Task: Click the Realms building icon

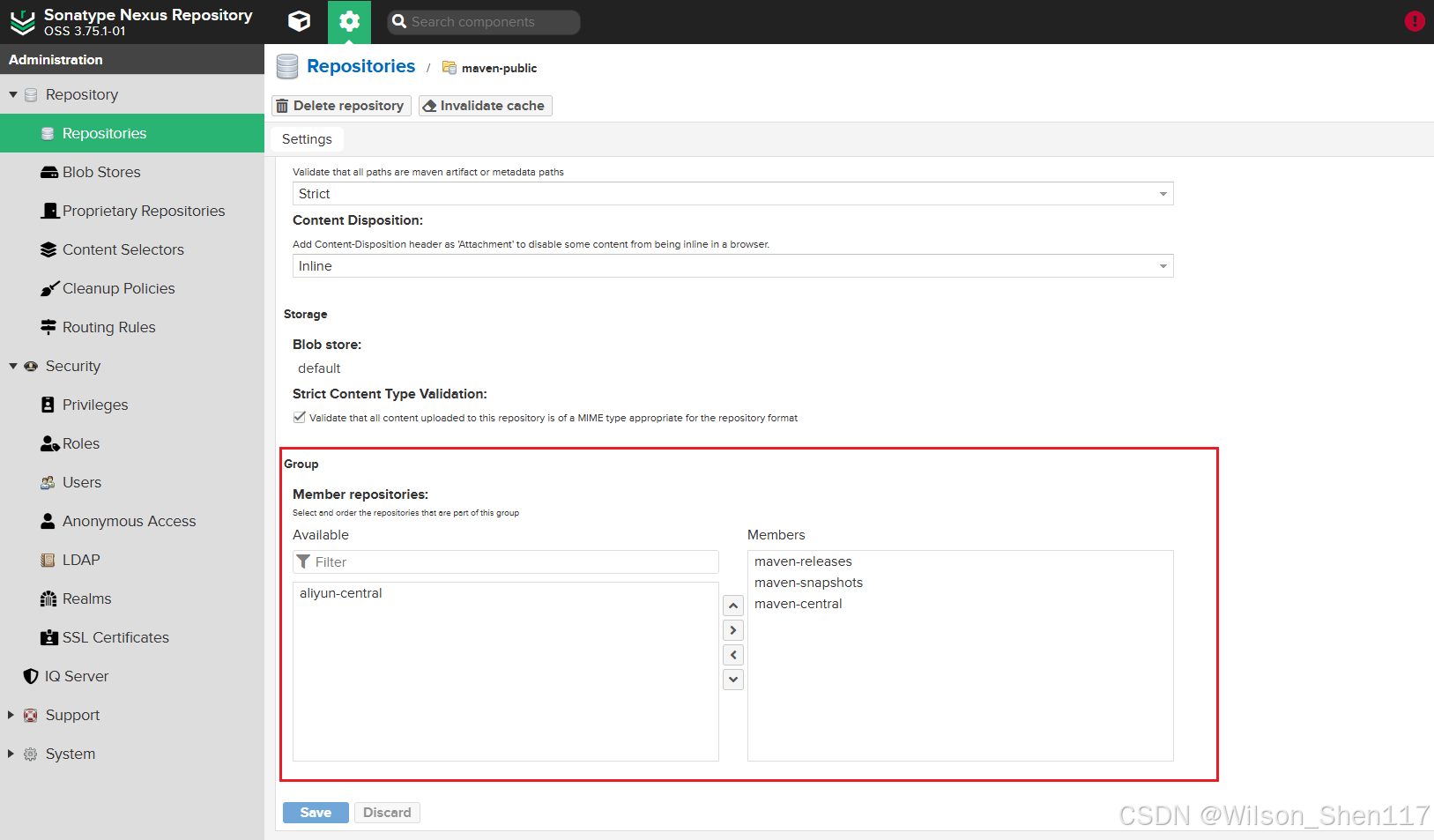Action: [x=48, y=598]
